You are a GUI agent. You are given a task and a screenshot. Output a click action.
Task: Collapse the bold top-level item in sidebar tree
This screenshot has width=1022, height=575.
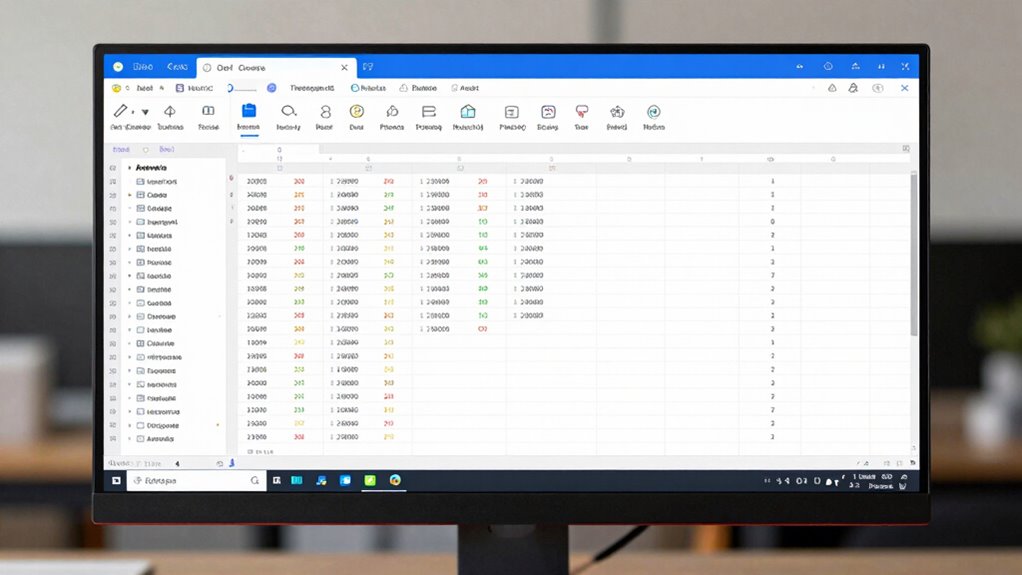130,168
